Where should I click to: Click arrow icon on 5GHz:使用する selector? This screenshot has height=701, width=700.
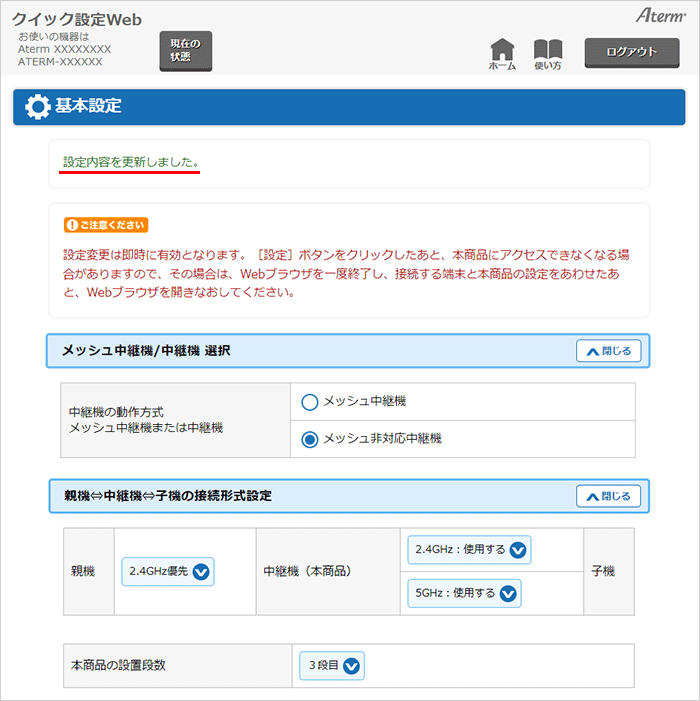[x=508, y=593]
